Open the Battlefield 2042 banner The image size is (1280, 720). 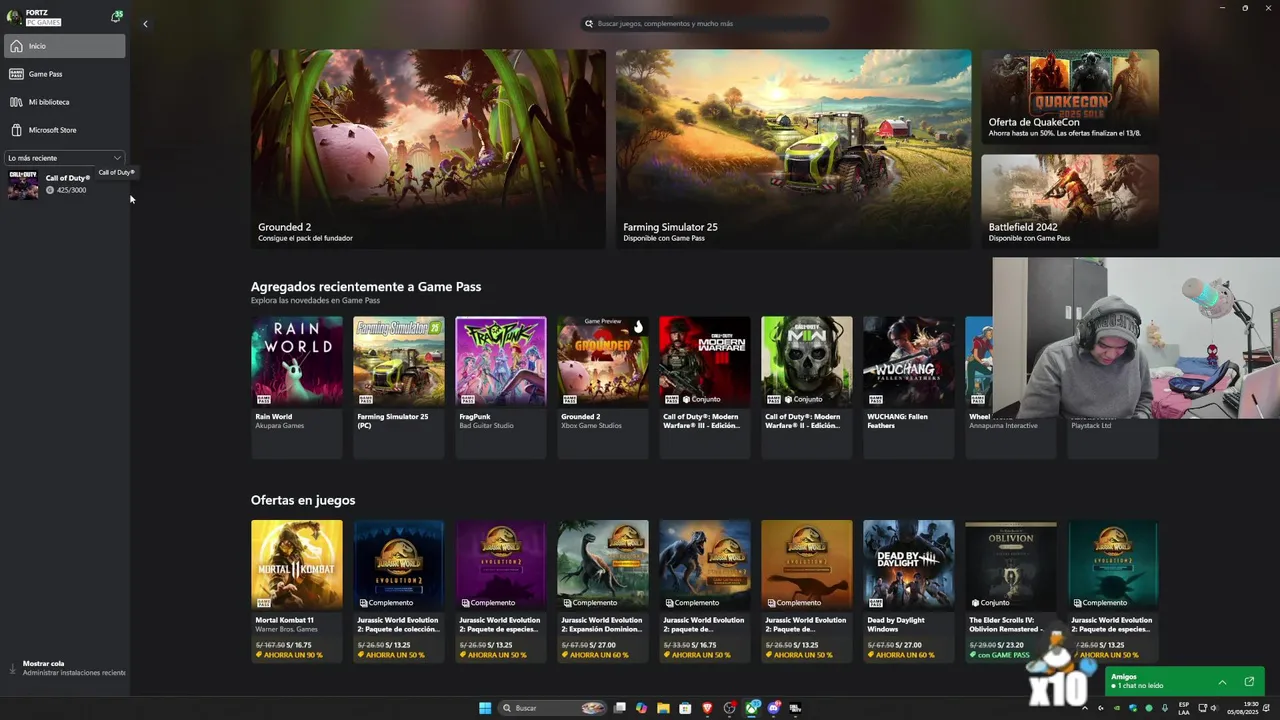1070,200
